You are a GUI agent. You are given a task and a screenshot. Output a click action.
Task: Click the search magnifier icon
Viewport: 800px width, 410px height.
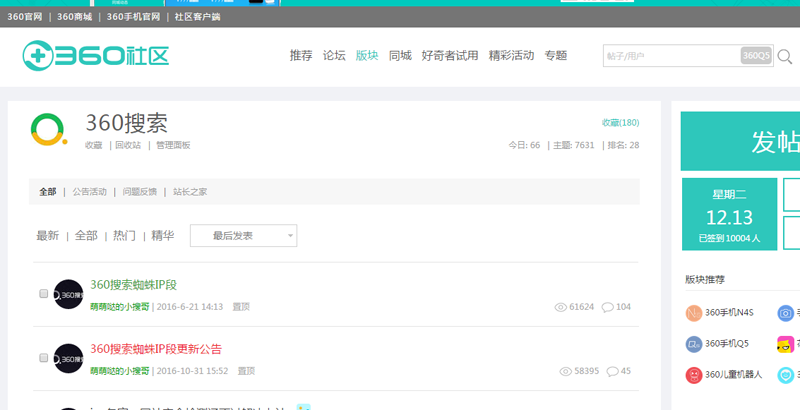click(x=785, y=56)
